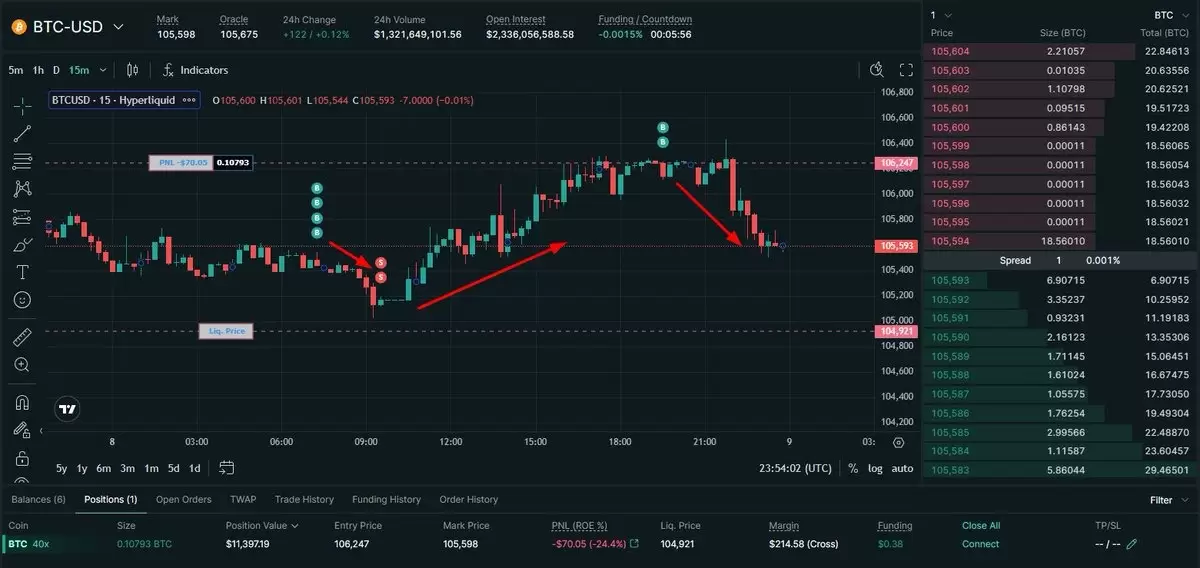Image resolution: width=1200 pixels, height=568 pixels.
Task: Open the Funding History tab
Action: (387, 499)
